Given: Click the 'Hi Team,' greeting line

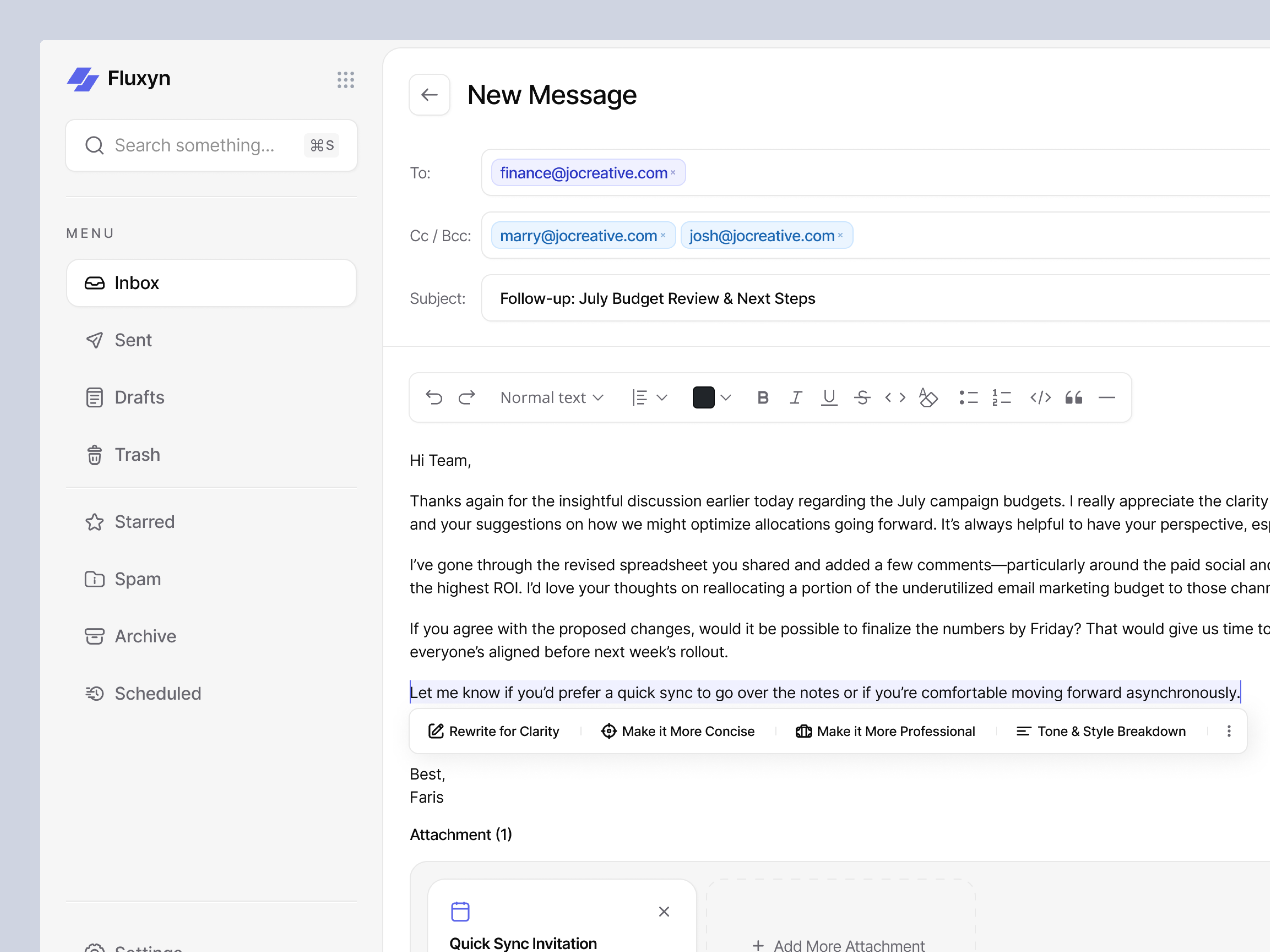Looking at the screenshot, I should pos(440,460).
